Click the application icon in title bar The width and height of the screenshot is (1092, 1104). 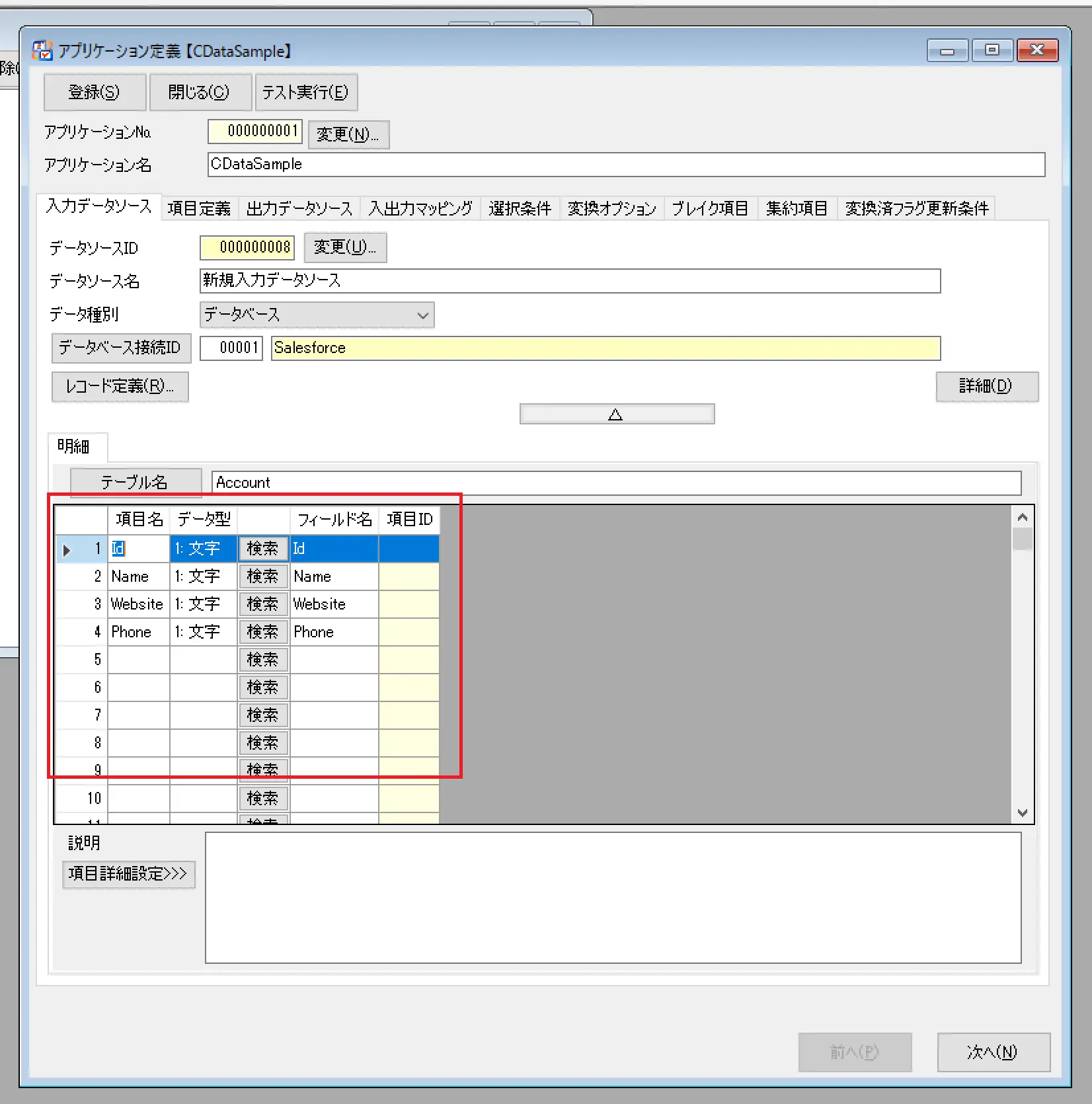(42, 50)
